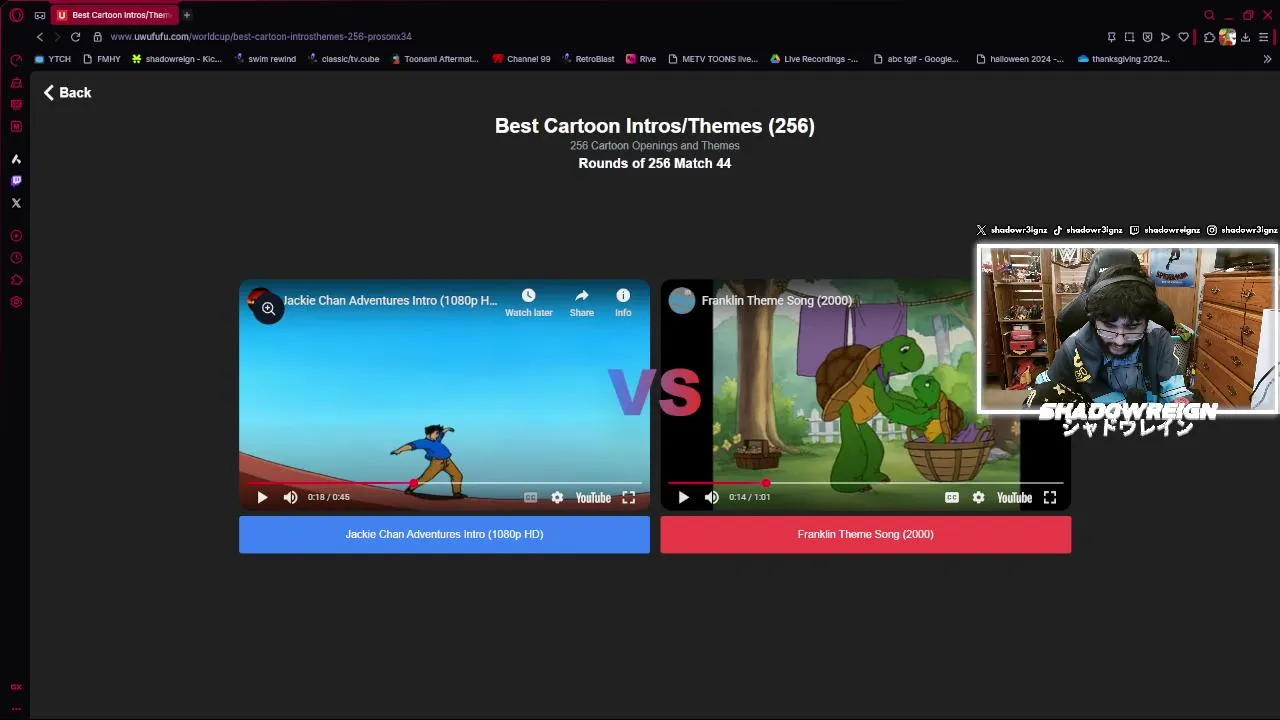Viewport: 1280px width, 720px height.
Task: Open the Rive bookmark
Action: (x=641, y=59)
